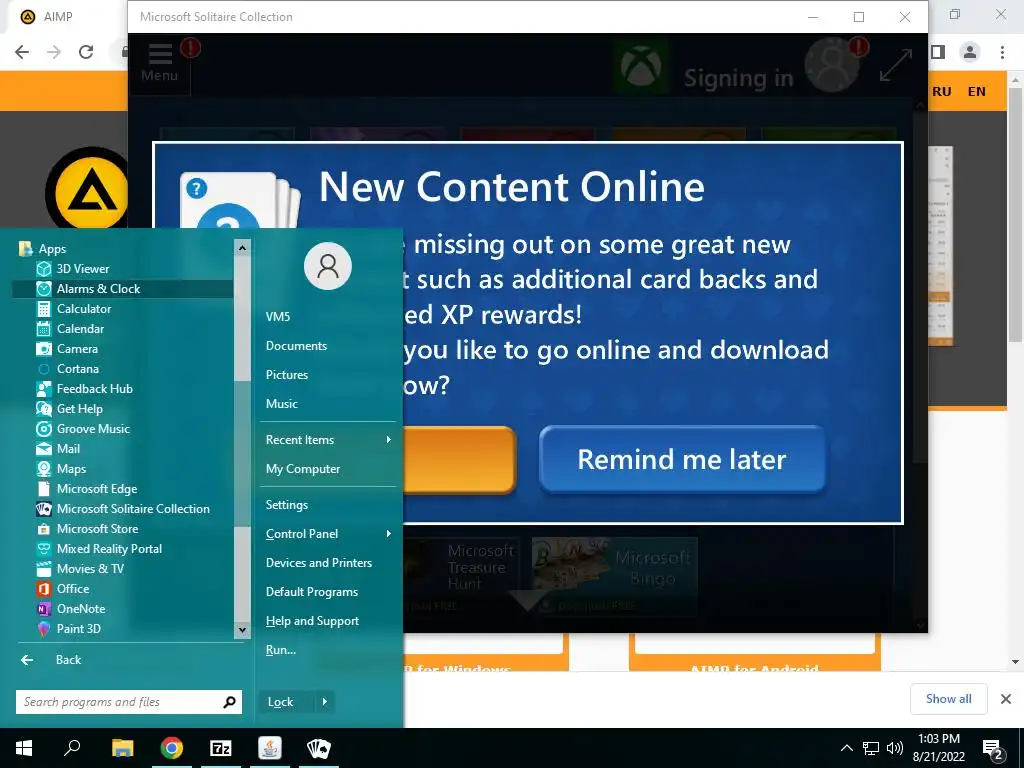
Task: Expand the Lock options arrow
Action: pos(325,702)
